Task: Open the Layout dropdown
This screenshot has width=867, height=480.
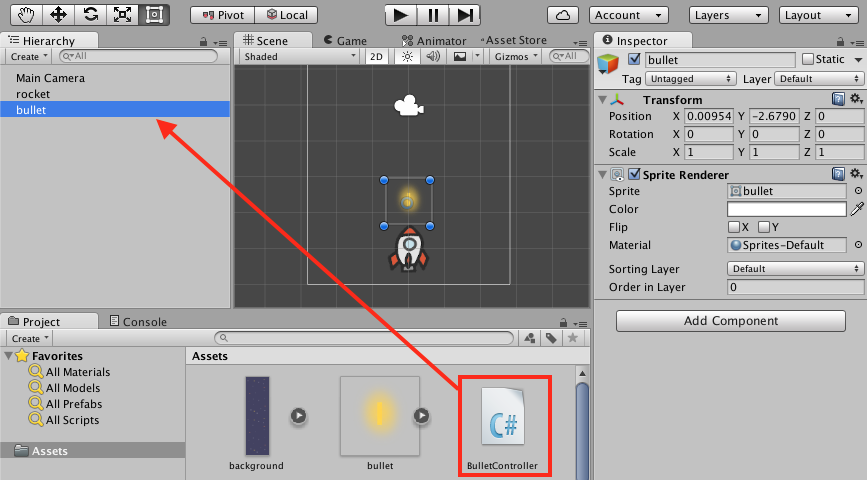Action: tap(818, 15)
